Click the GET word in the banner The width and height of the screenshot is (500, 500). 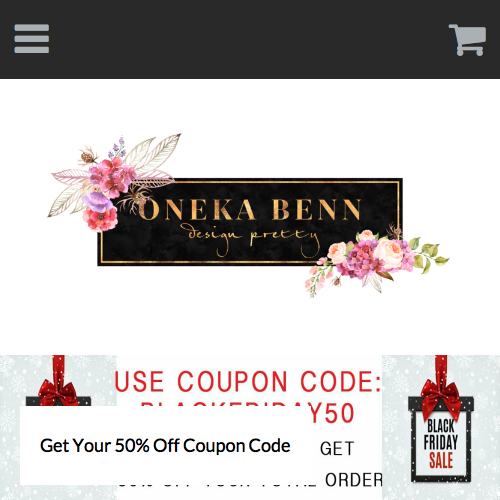pos(337,449)
